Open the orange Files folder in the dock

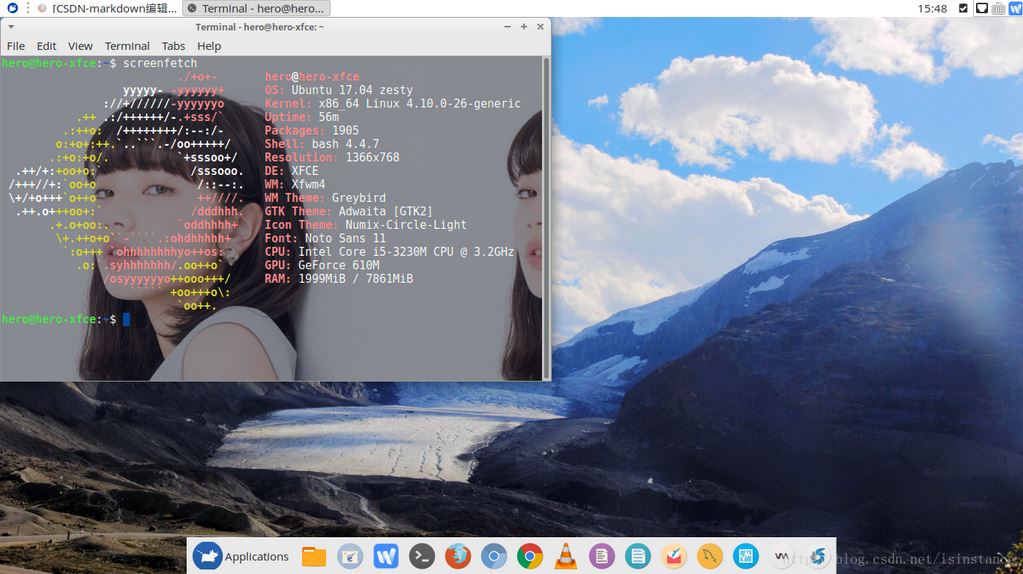click(314, 556)
